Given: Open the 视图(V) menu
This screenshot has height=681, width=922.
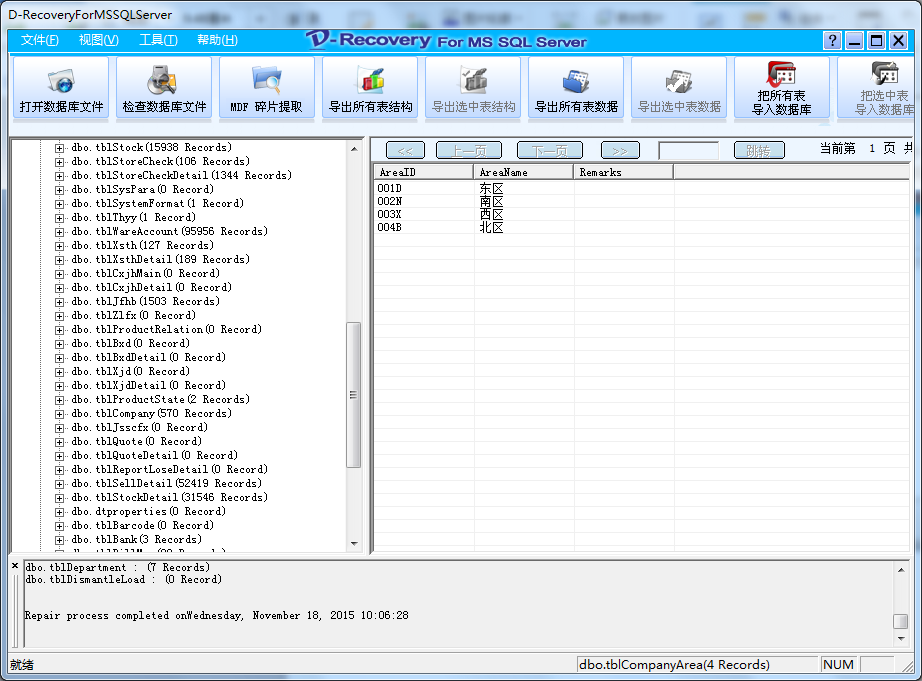Looking at the screenshot, I should point(99,40).
